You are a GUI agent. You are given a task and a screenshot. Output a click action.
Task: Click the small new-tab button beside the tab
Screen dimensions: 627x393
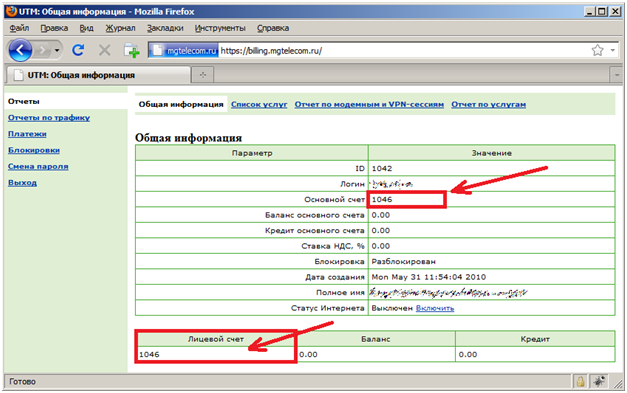click(203, 75)
